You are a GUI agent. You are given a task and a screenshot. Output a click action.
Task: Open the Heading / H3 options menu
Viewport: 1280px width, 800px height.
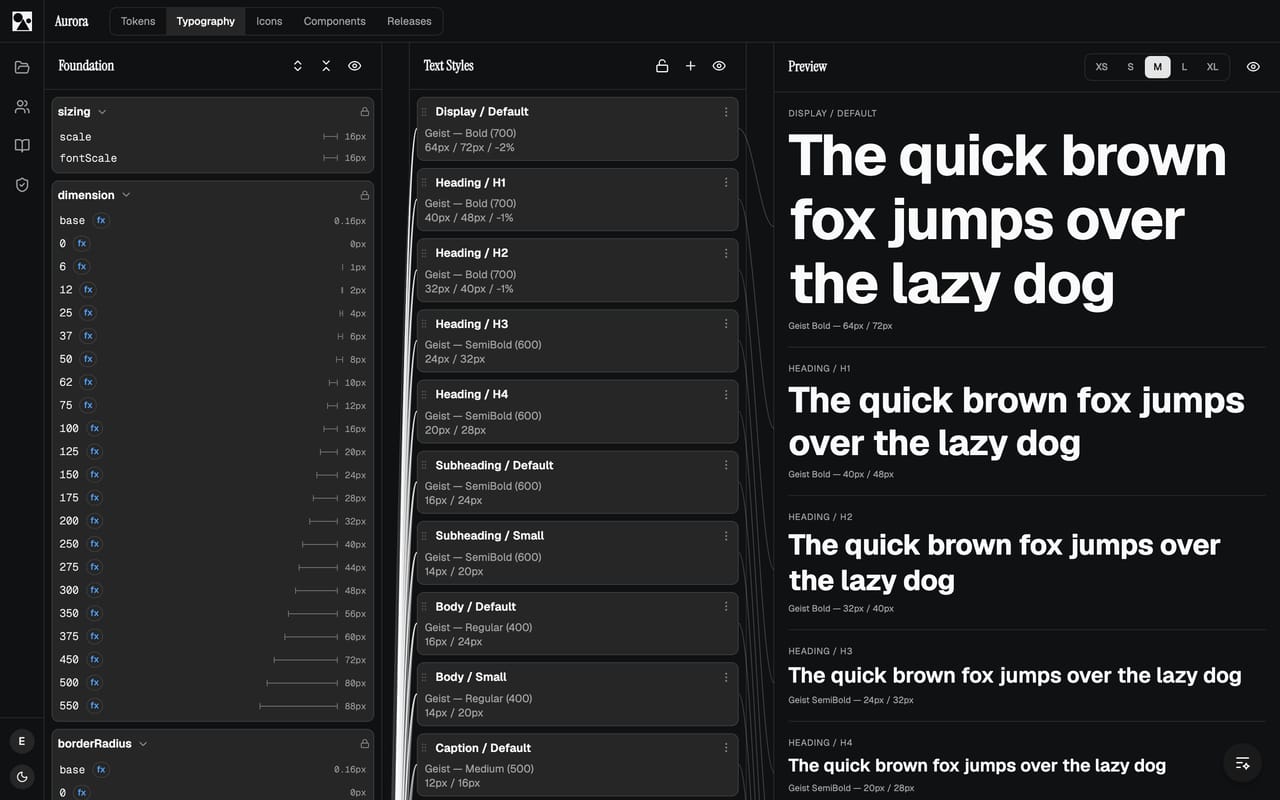(726, 324)
